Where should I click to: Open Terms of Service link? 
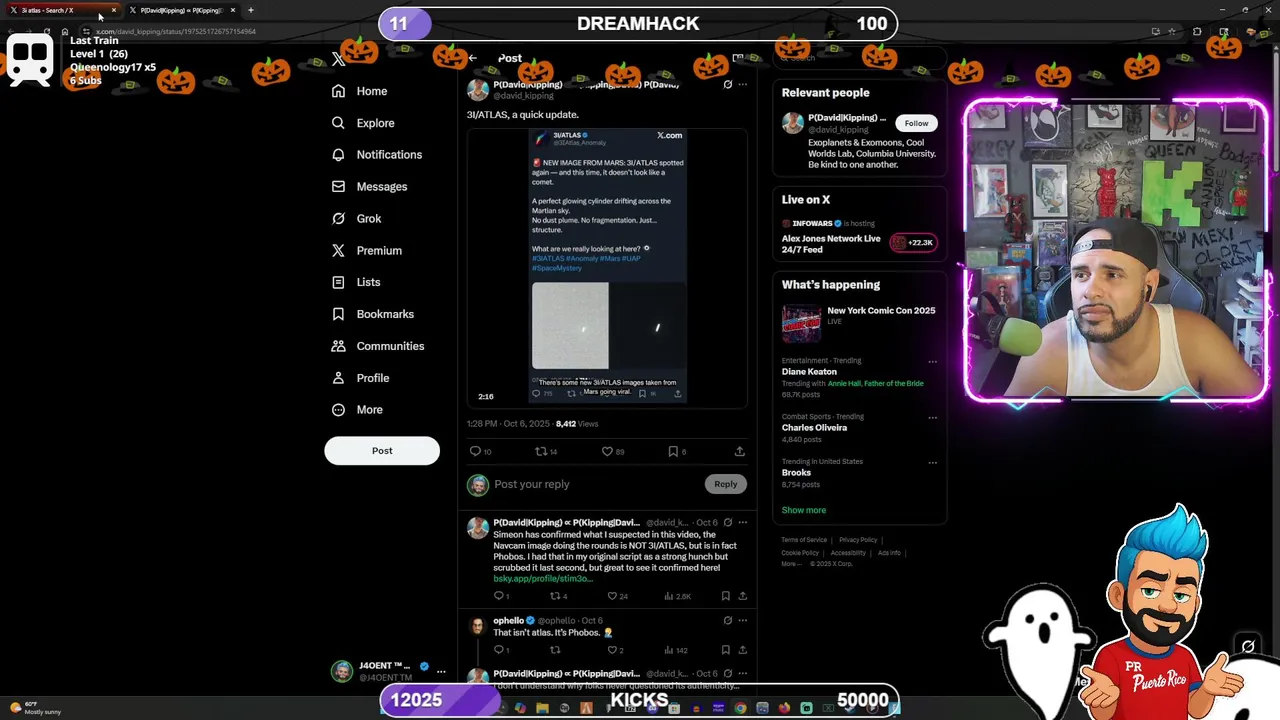[804, 540]
